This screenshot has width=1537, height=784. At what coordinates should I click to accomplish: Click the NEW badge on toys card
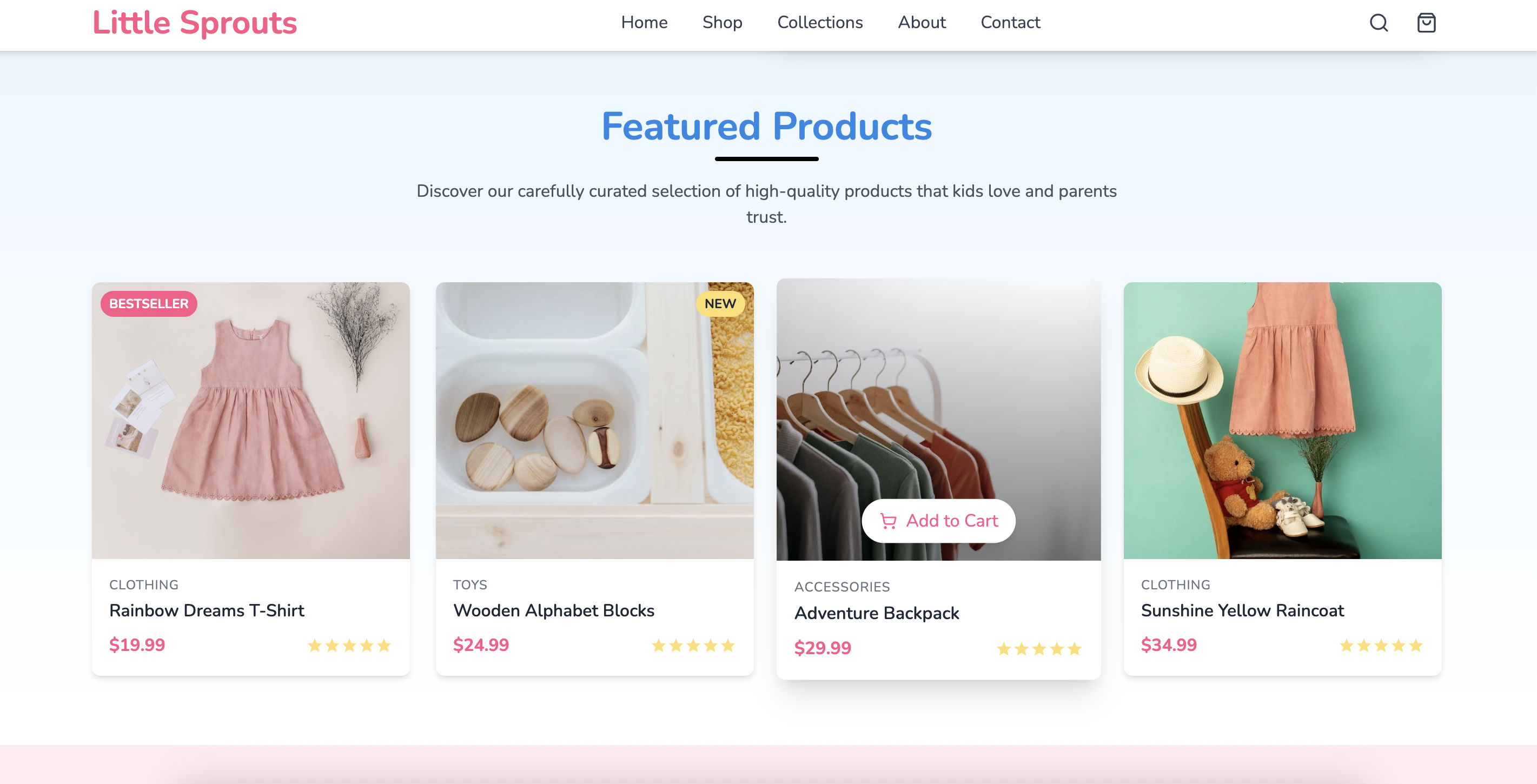(x=720, y=304)
